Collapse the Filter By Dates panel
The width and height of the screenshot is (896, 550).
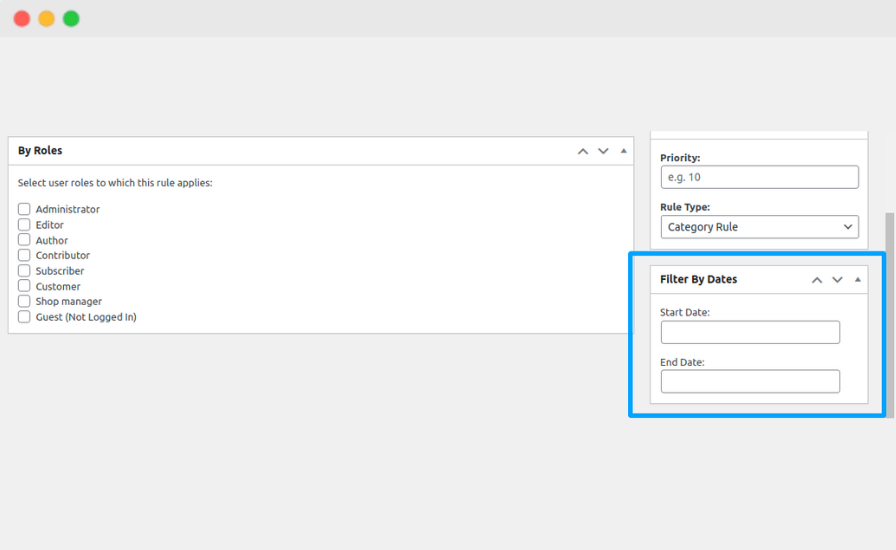[x=858, y=280]
